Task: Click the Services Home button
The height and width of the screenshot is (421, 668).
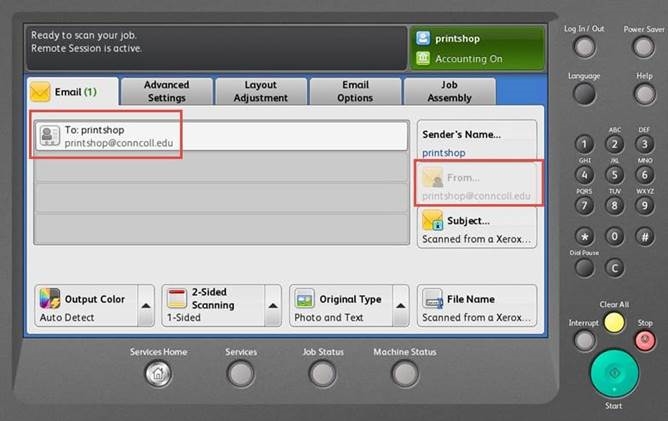Action: pos(158,374)
